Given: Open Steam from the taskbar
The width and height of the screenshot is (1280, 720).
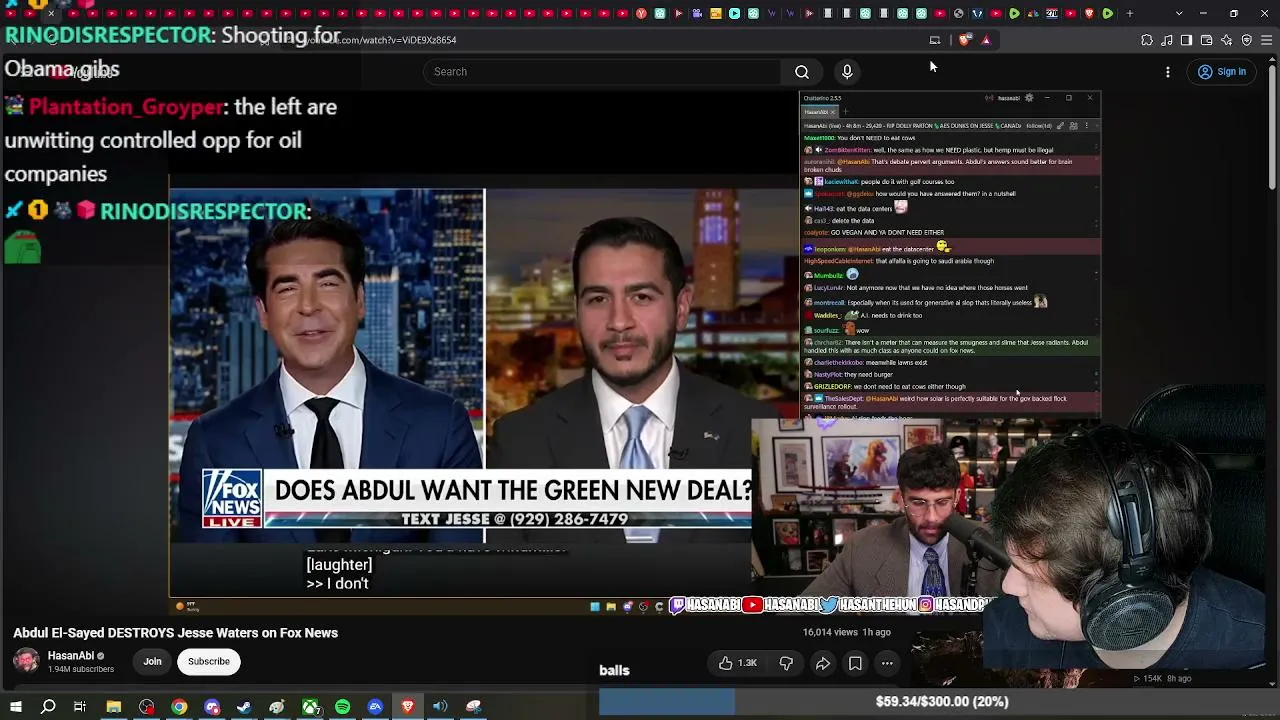Looking at the screenshot, I should (244, 707).
